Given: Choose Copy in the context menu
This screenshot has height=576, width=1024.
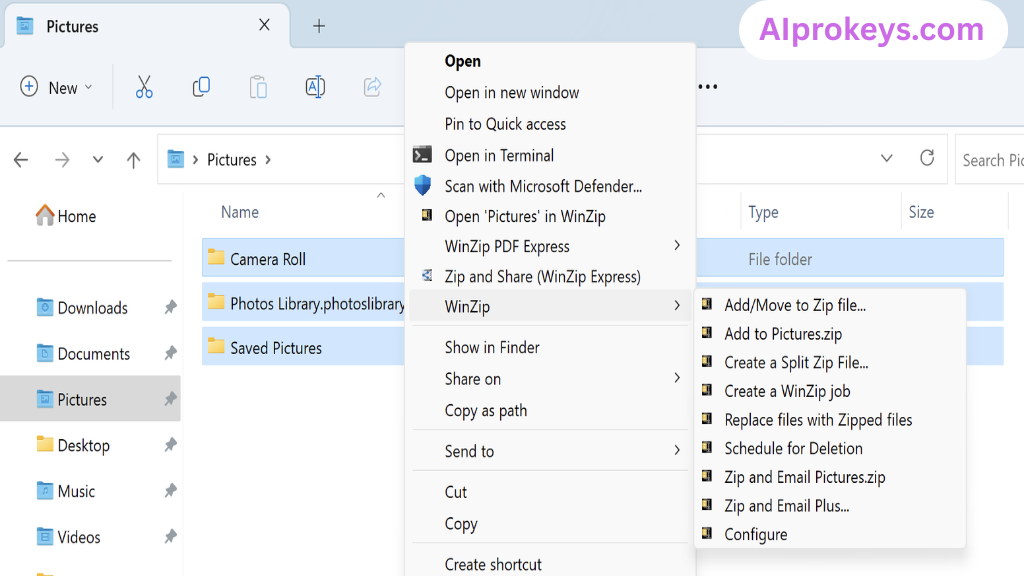Looking at the screenshot, I should click(460, 524).
